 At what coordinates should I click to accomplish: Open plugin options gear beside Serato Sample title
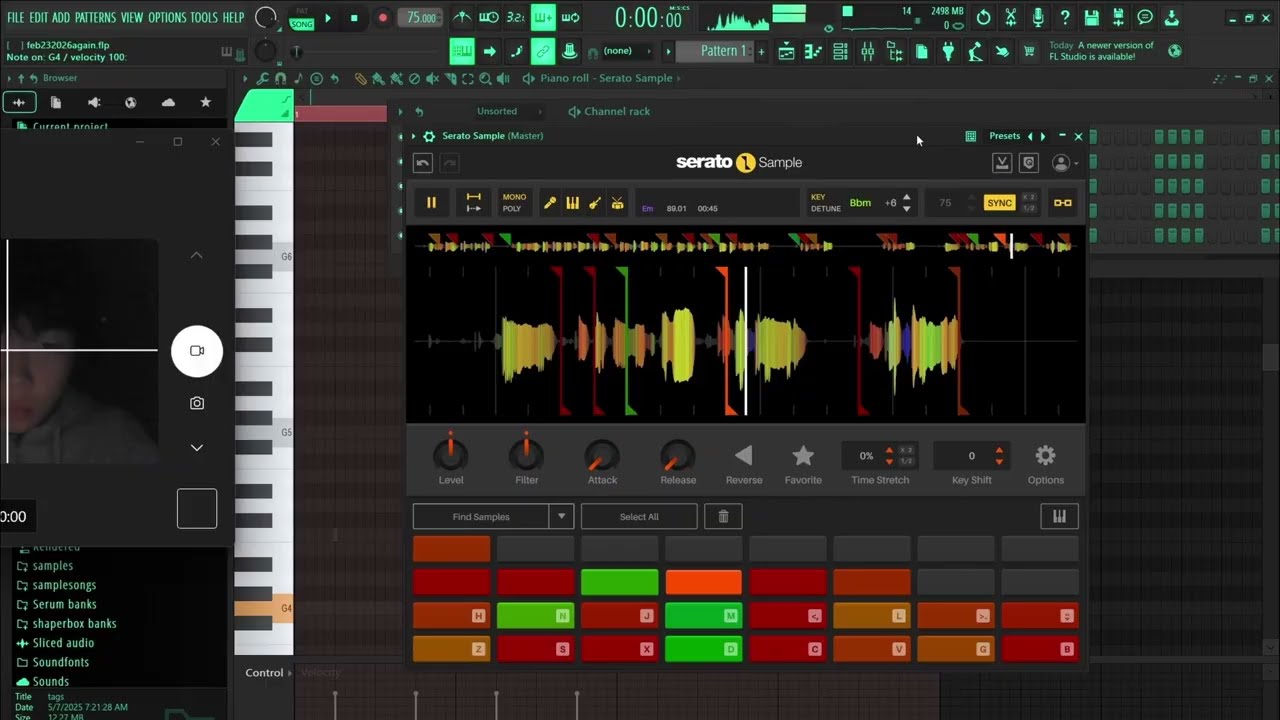click(429, 136)
